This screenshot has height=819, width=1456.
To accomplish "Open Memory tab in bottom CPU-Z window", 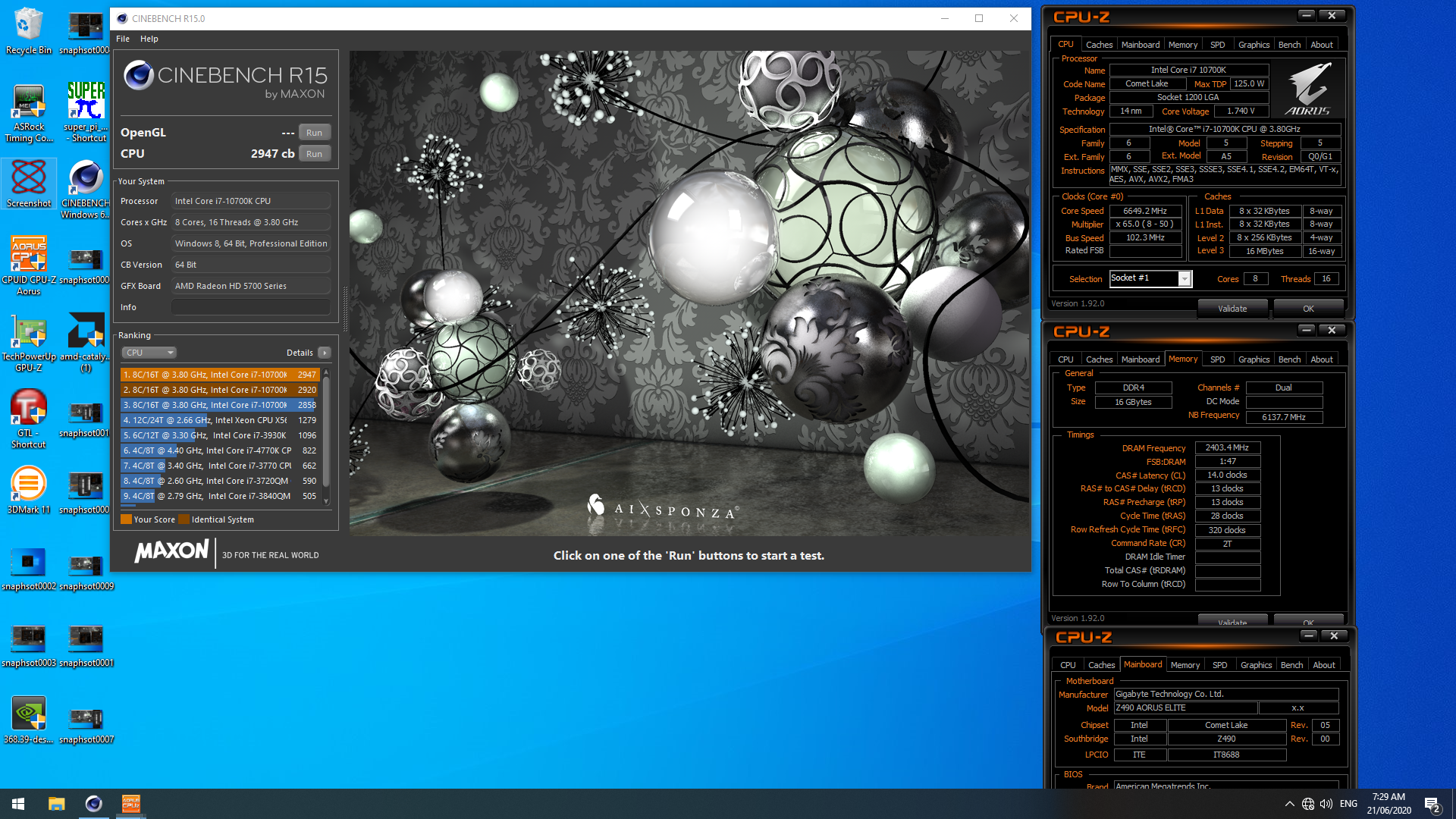I will [x=1185, y=665].
